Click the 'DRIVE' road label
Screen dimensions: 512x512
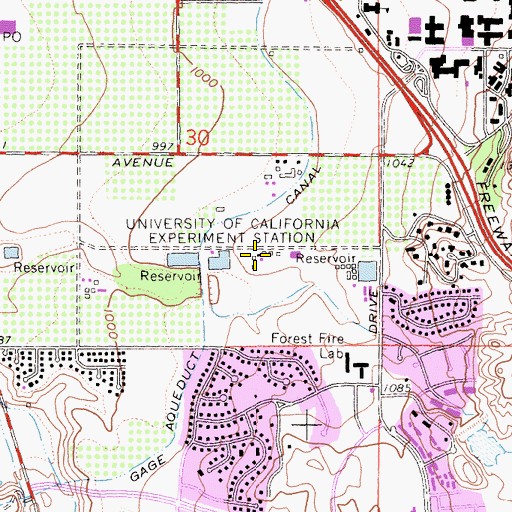coord(373,311)
